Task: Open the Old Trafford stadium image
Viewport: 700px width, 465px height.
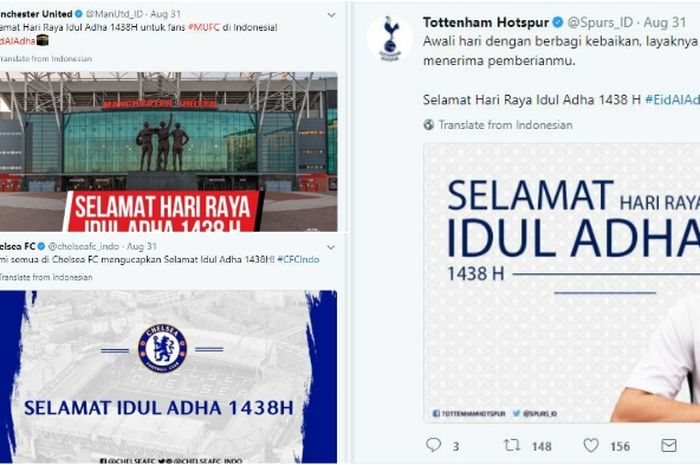Action: pos(168,151)
